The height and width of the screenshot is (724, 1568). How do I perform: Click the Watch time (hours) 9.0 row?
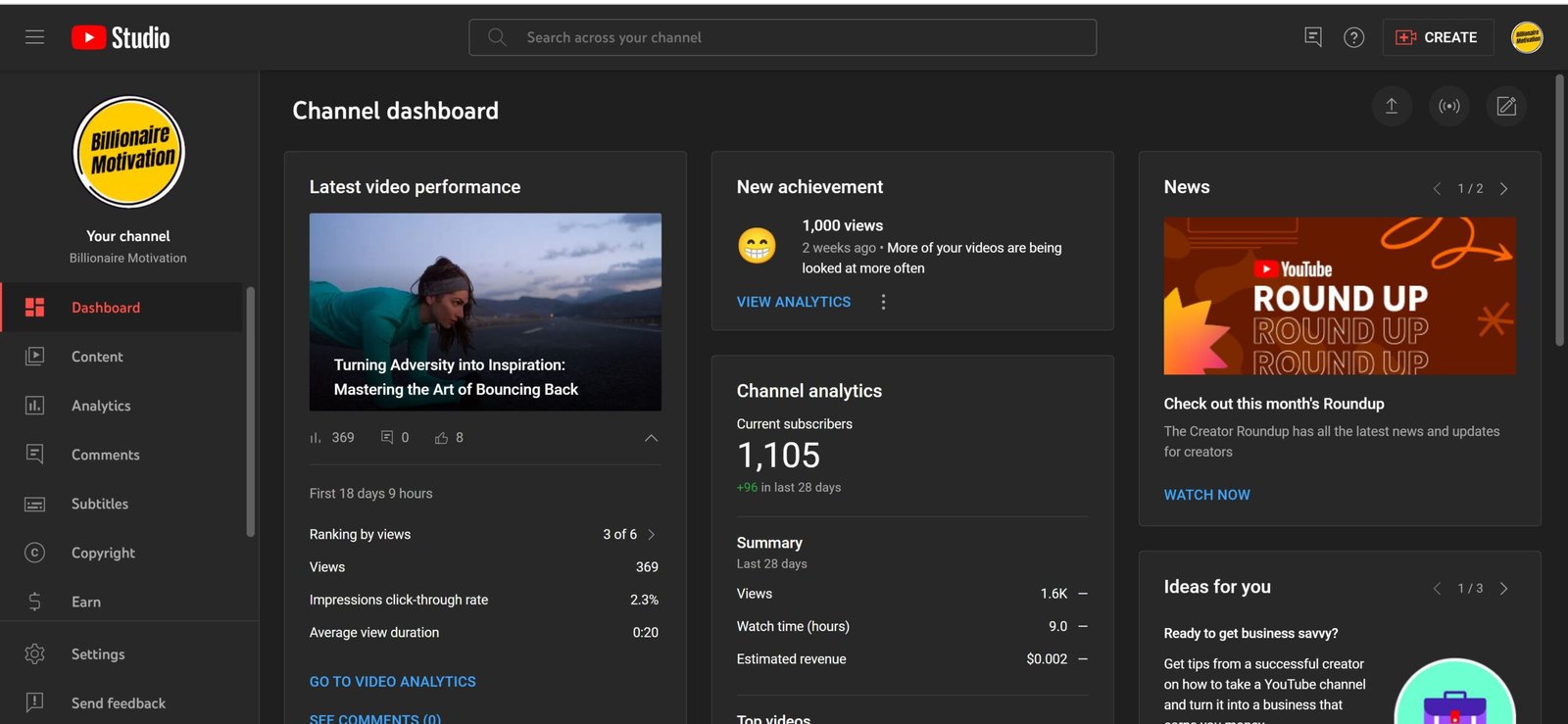click(912, 626)
